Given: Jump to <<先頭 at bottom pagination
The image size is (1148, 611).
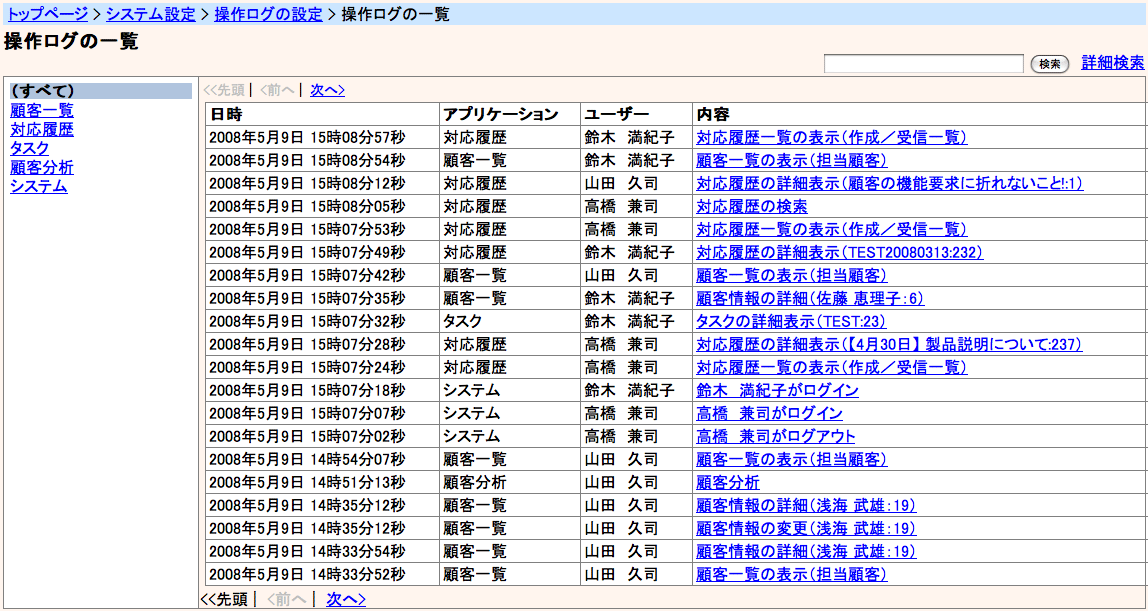Looking at the screenshot, I should (224, 599).
